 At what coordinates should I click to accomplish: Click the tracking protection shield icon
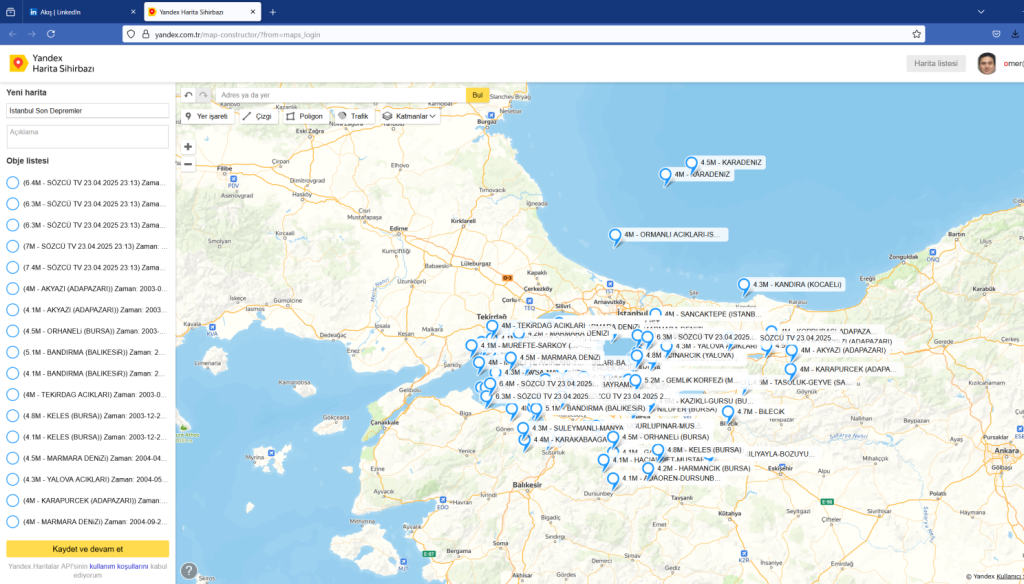click(131, 34)
